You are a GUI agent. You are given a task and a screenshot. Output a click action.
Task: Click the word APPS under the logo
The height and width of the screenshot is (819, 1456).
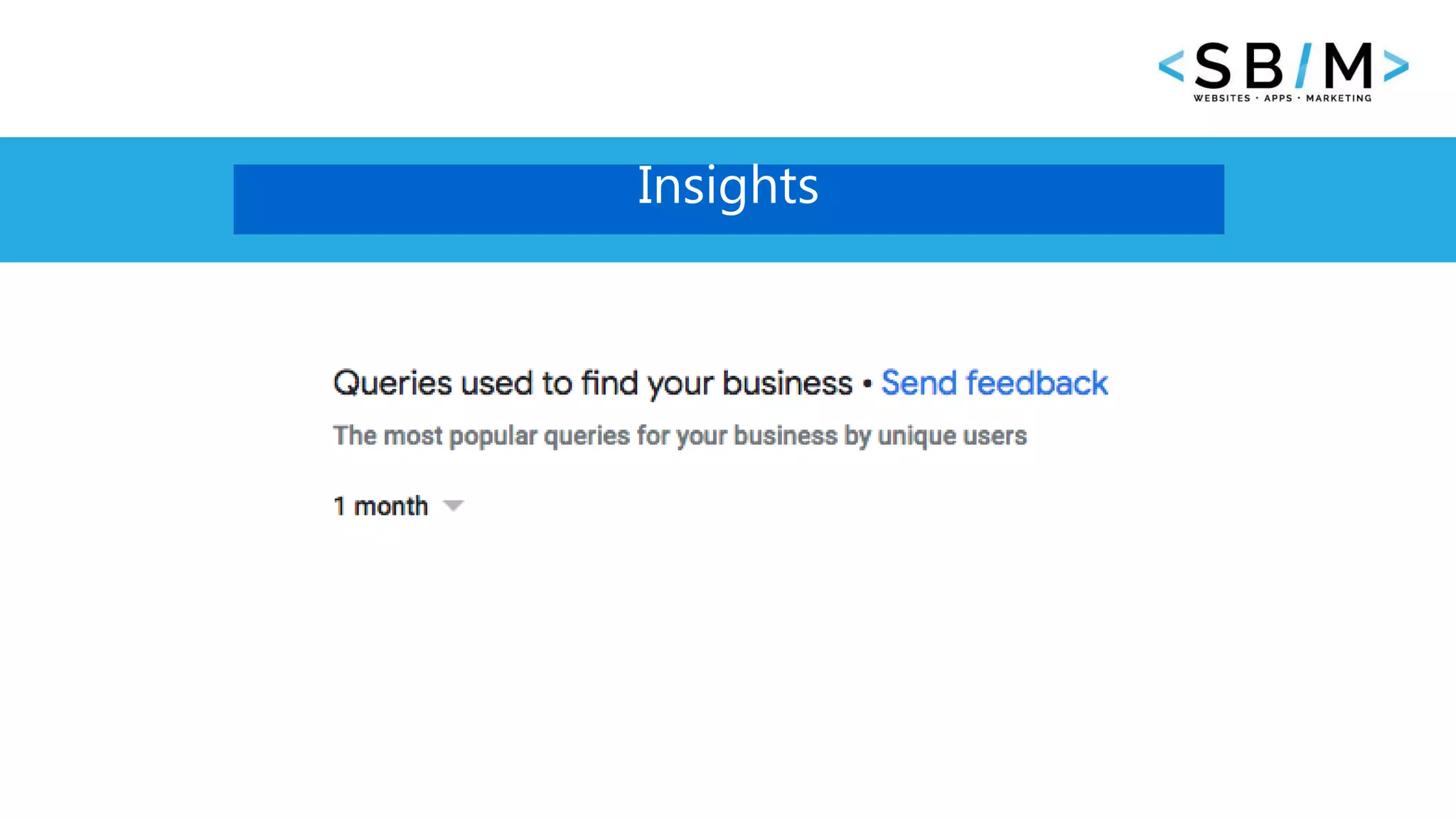(1278, 98)
